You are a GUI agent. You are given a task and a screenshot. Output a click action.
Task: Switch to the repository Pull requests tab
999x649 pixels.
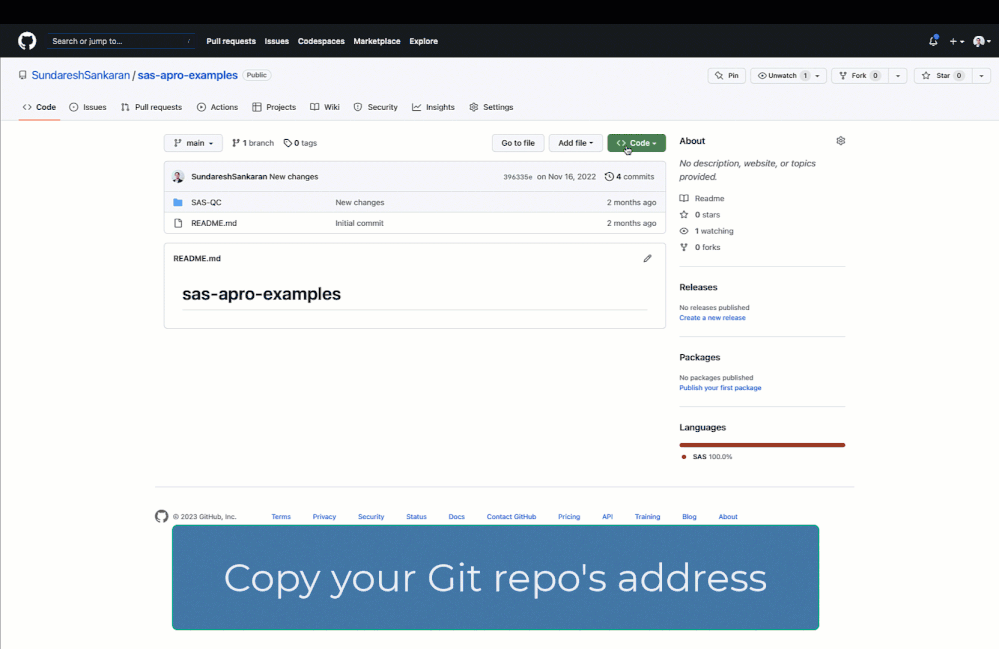pyautogui.click(x=152, y=107)
